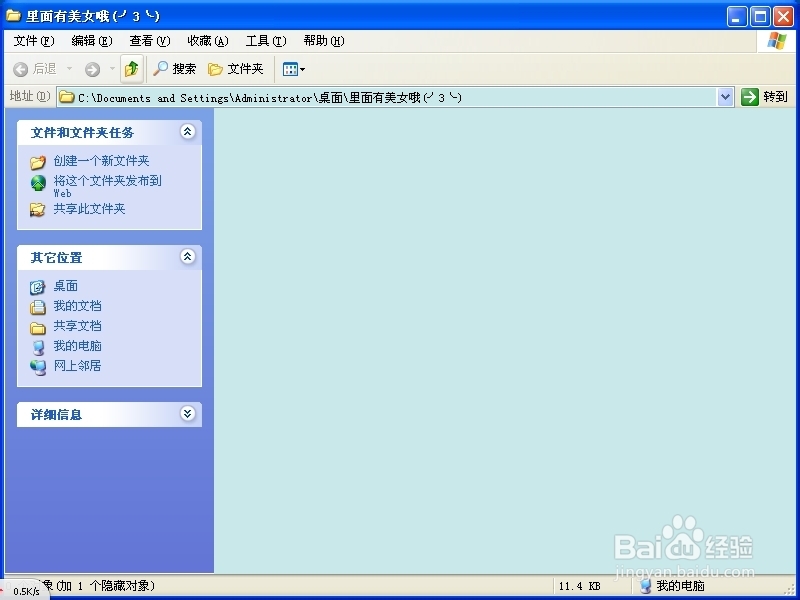800x600 pixels.
Task: Click the My Computer icon in sidebar
Action: 38,347
